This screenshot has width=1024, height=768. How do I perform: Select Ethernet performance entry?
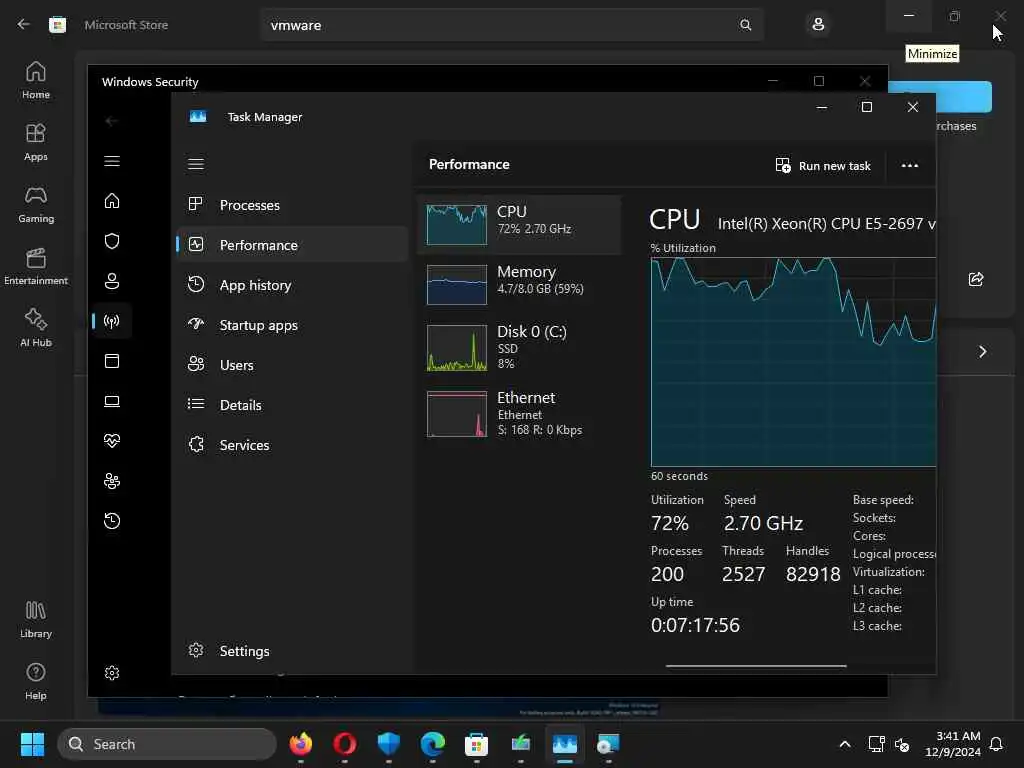pyautogui.click(x=519, y=413)
